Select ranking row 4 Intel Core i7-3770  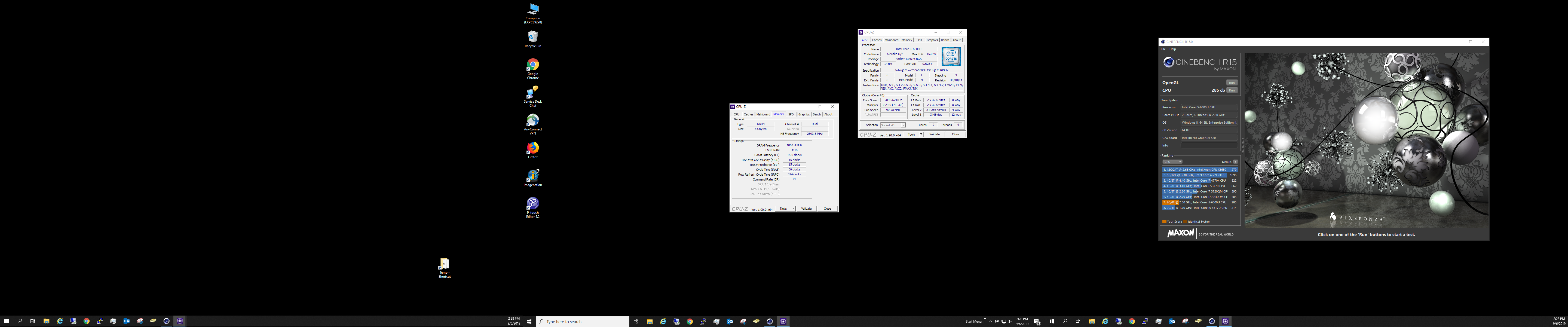click(1200, 186)
